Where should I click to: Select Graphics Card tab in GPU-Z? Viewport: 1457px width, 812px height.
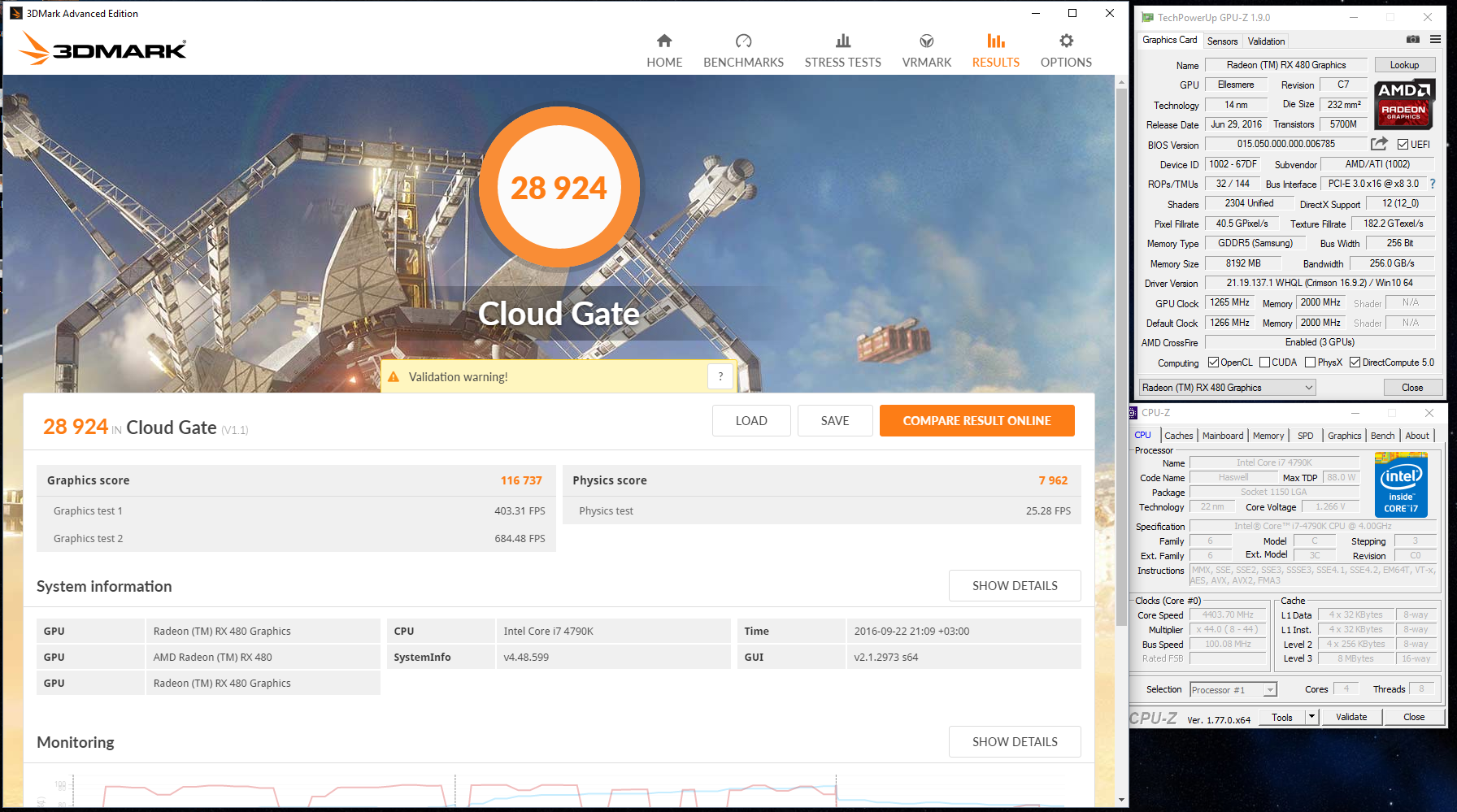pyautogui.click(x=1169, y=40)
